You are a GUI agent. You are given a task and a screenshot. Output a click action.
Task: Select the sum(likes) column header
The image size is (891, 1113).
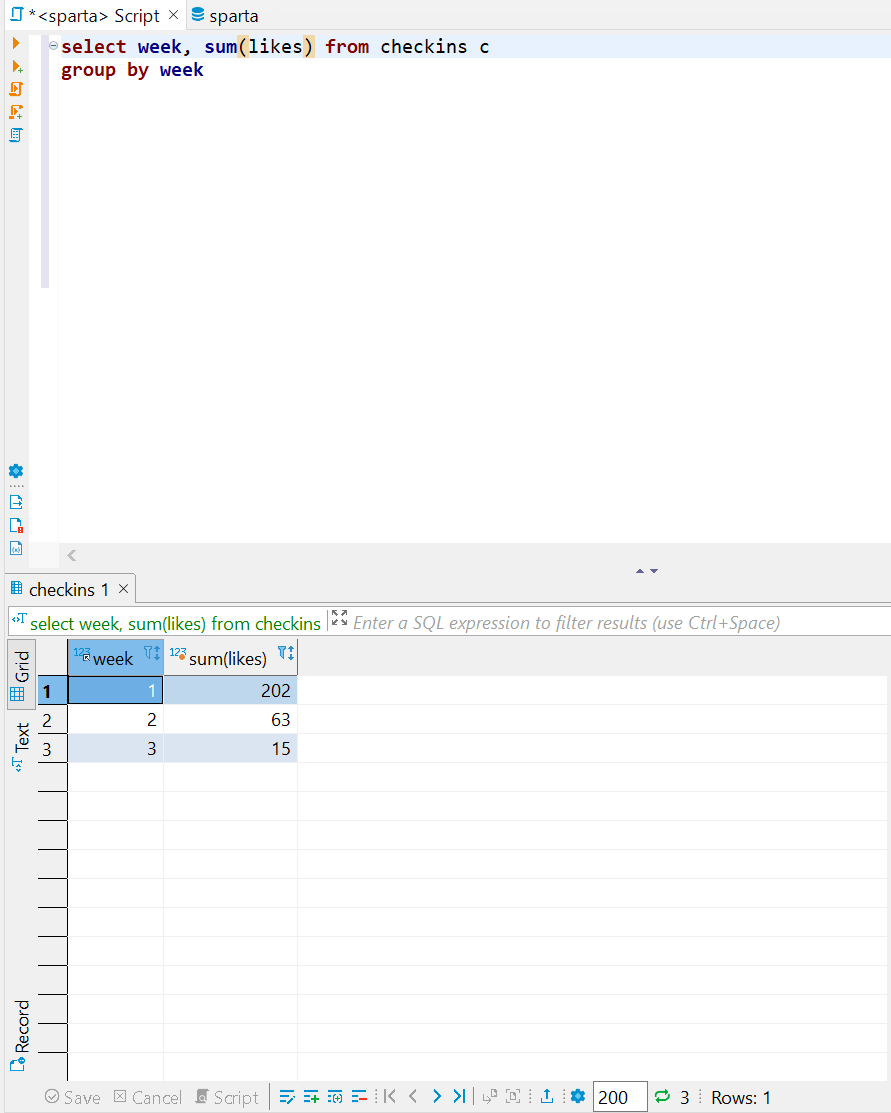pos(229,659)
